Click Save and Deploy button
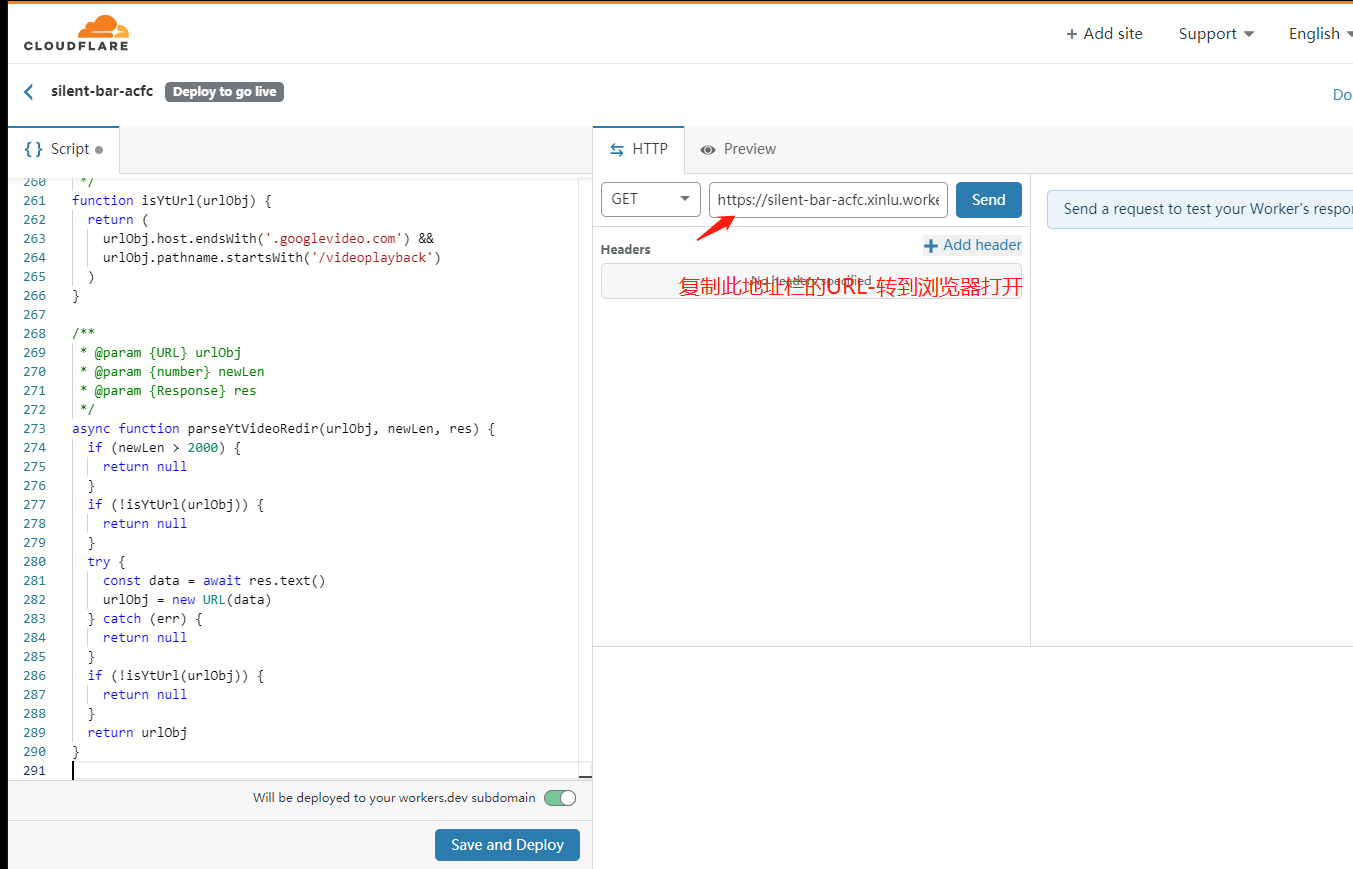The height and width of the screenshot is (869, 1353). 507,845
